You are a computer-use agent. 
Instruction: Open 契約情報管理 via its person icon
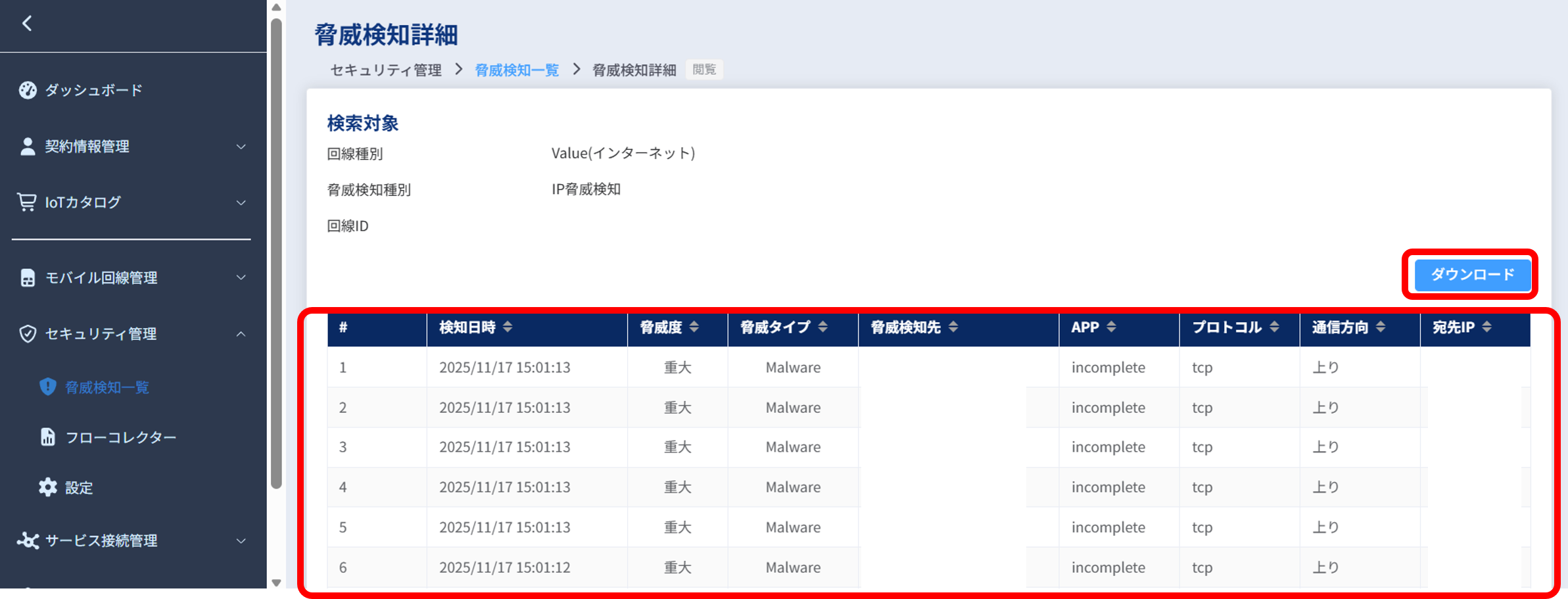click(27, 146)
